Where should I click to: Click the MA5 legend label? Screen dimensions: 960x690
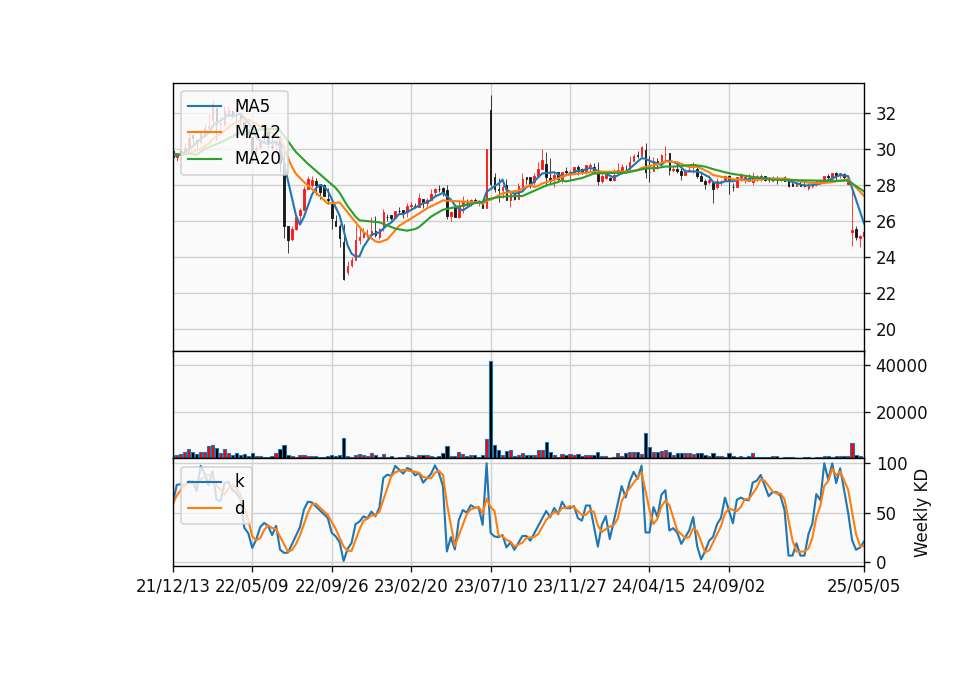(x=252, y=106)
